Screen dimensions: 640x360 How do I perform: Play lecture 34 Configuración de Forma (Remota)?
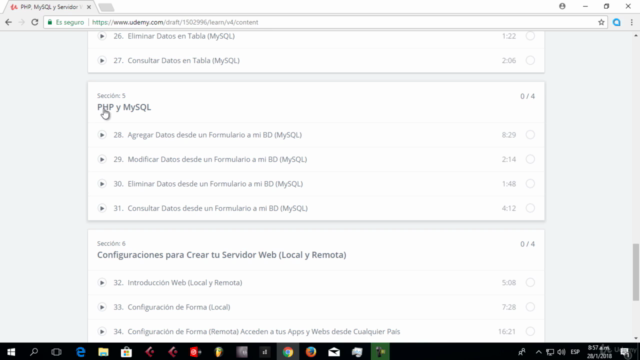tap(102, 332)
